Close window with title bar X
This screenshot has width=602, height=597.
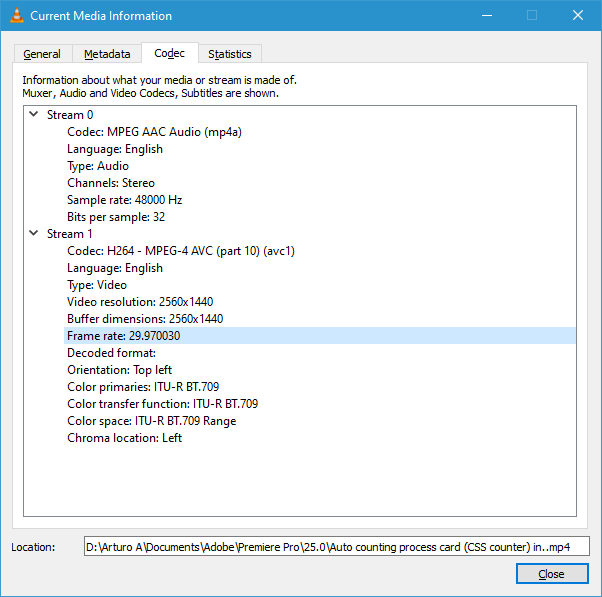(x=578, y=15)
